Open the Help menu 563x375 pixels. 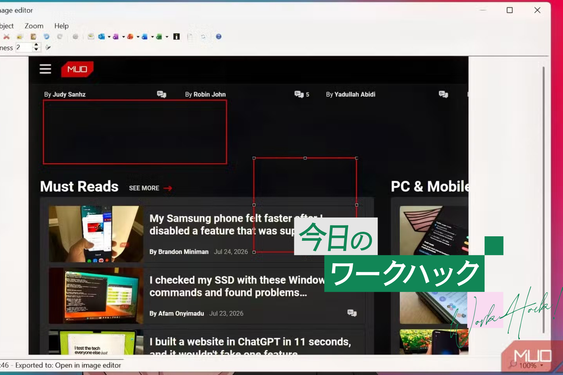click(x=61, y=26)
